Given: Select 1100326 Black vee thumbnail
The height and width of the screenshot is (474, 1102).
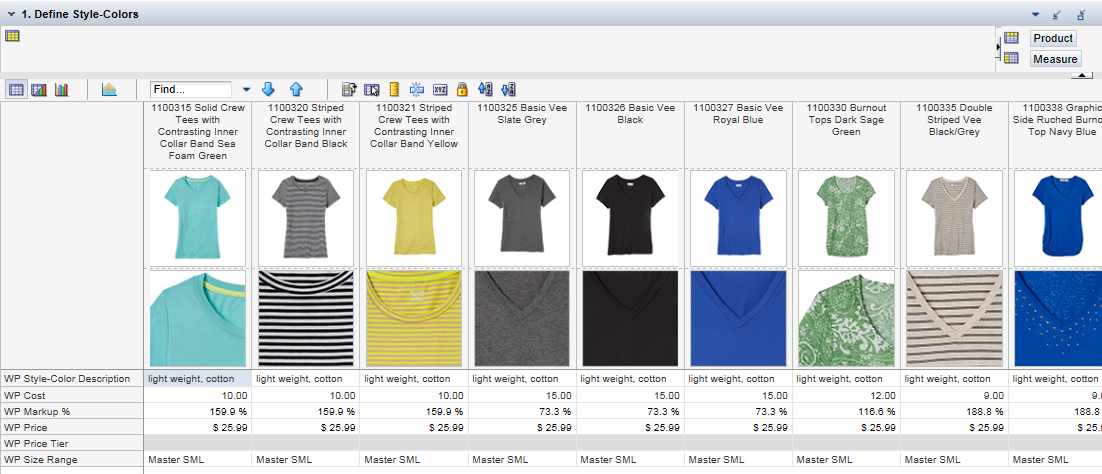Looking at the screenshot, I should point(630,218).
